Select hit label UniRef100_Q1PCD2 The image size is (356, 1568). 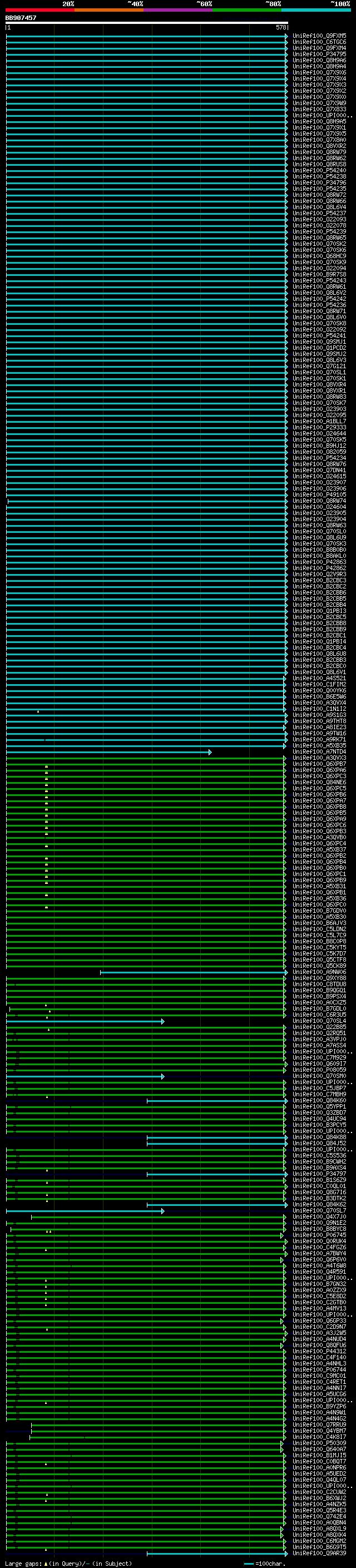click(x=319, y=348)
